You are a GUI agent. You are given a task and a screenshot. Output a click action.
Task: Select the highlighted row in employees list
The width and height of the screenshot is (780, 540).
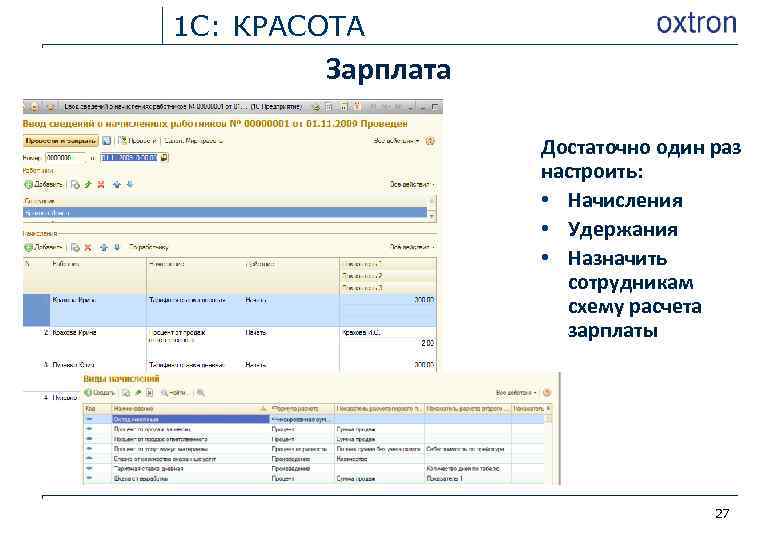(x=225, y=212)
